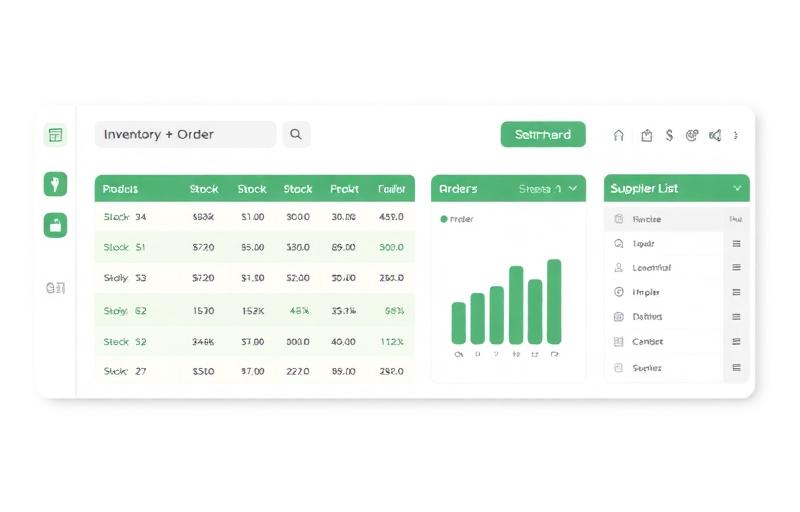
Task: Click the $510 value cell
Action: (x=203, y=371)
